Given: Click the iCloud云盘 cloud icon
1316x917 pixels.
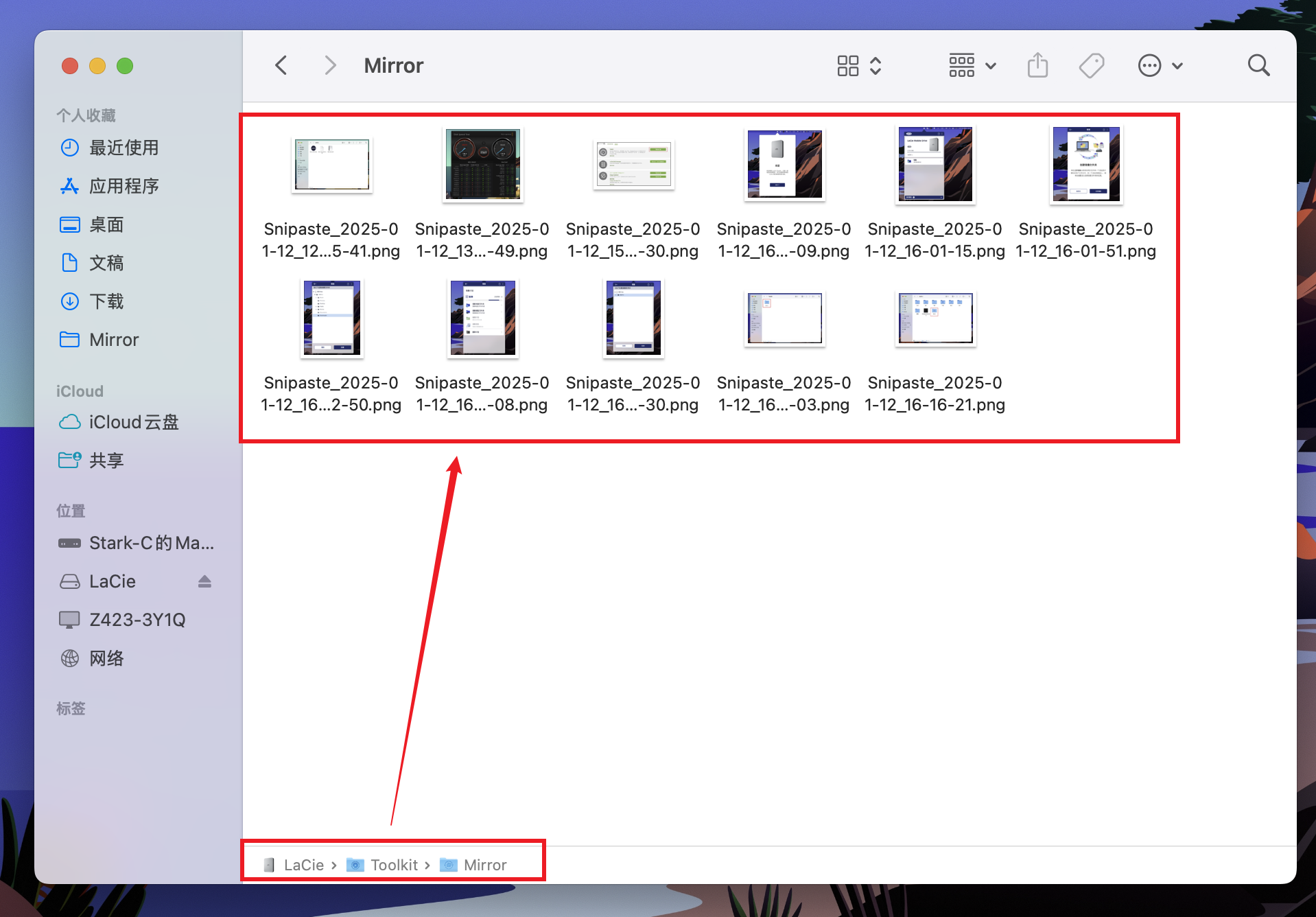Looking at the screenshot, I should (69, 422).
